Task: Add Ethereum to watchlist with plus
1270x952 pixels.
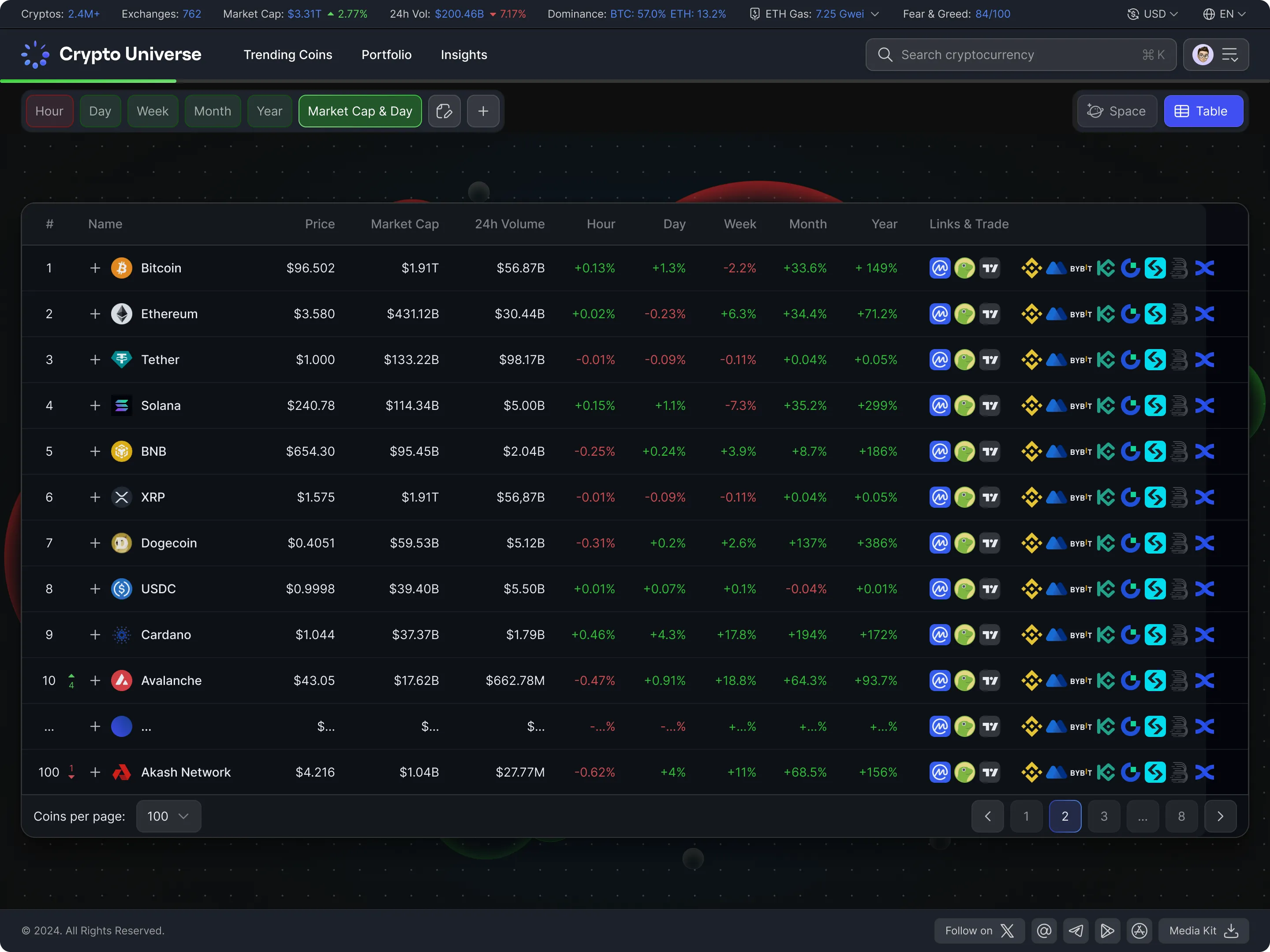Action: [x=95, y=314]
